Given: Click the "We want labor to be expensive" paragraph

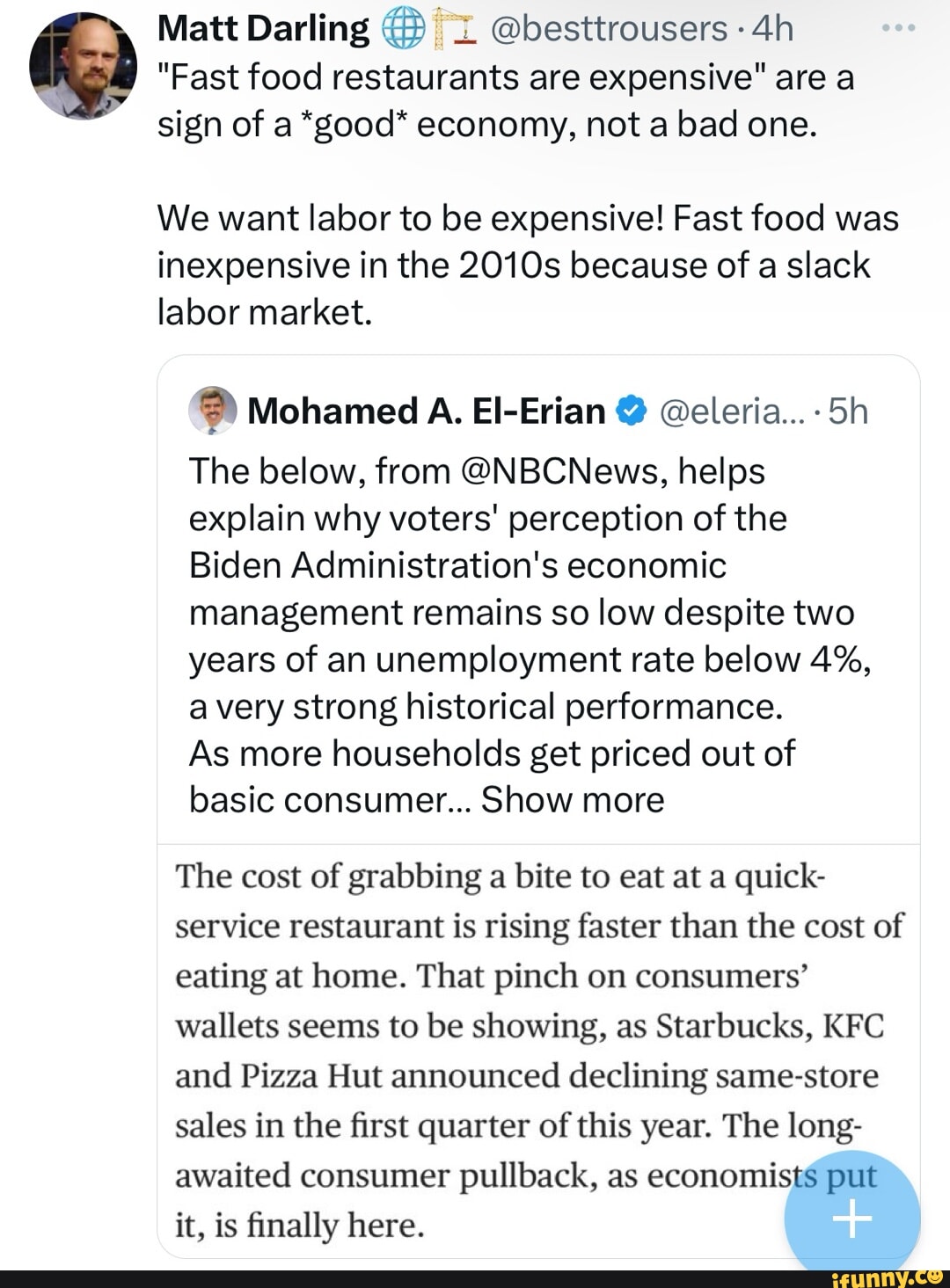Looking at the screenshot, I should click(528, 265).
